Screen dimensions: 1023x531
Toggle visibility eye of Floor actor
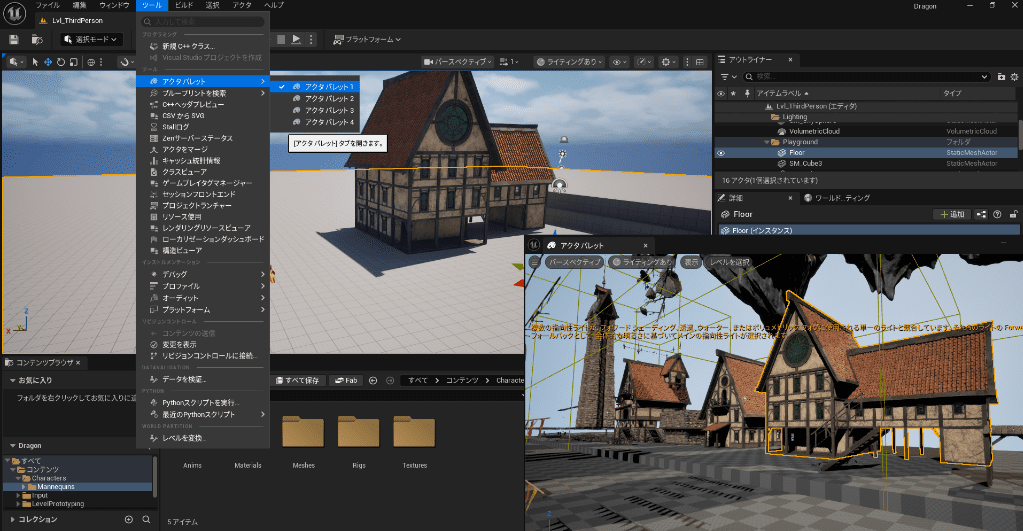(x=721, y=153)
